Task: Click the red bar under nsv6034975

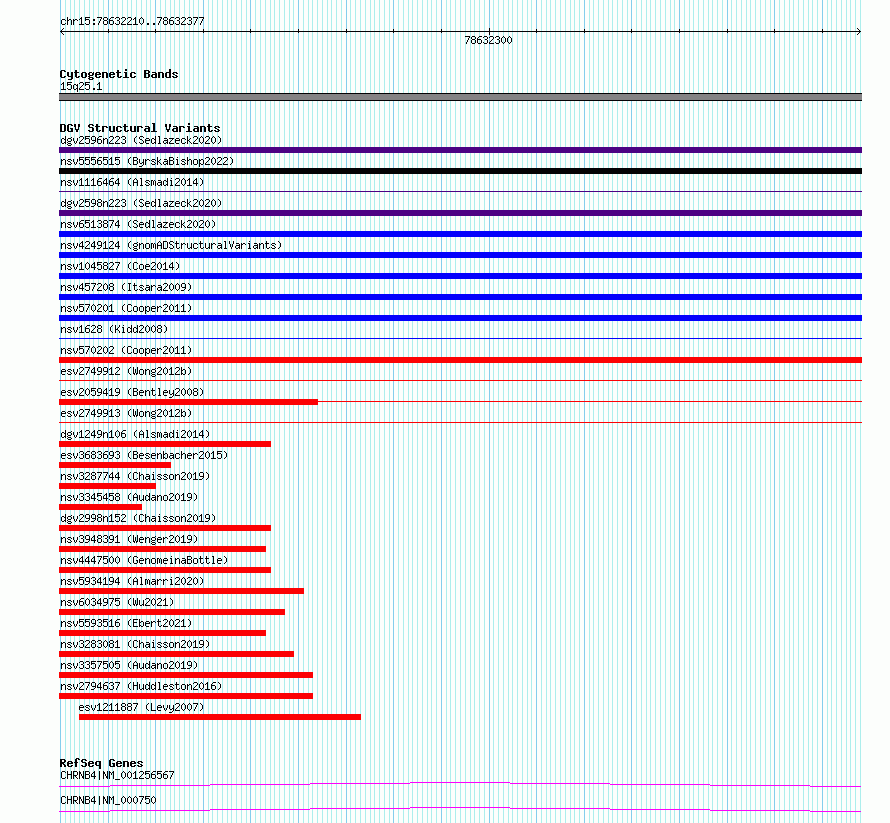Action: coord(172,612)
